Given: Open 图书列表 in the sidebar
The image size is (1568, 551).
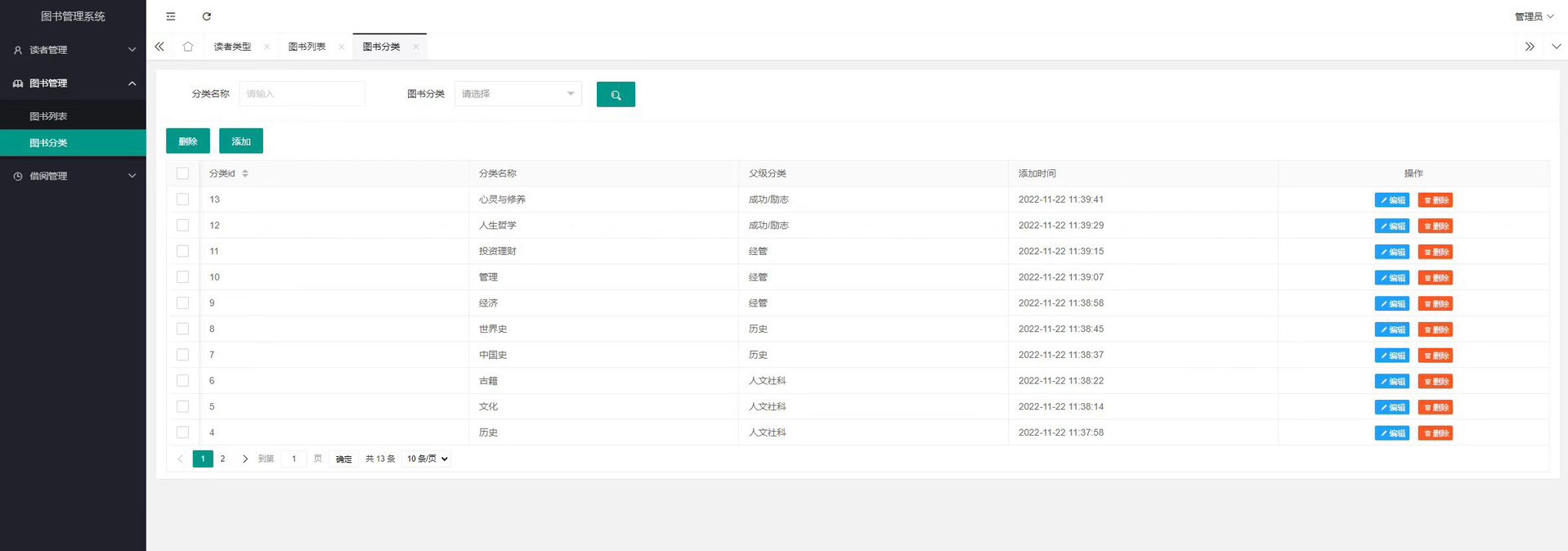Looking at the screenshot, I should pyautogui.click(x=49, y=116).
